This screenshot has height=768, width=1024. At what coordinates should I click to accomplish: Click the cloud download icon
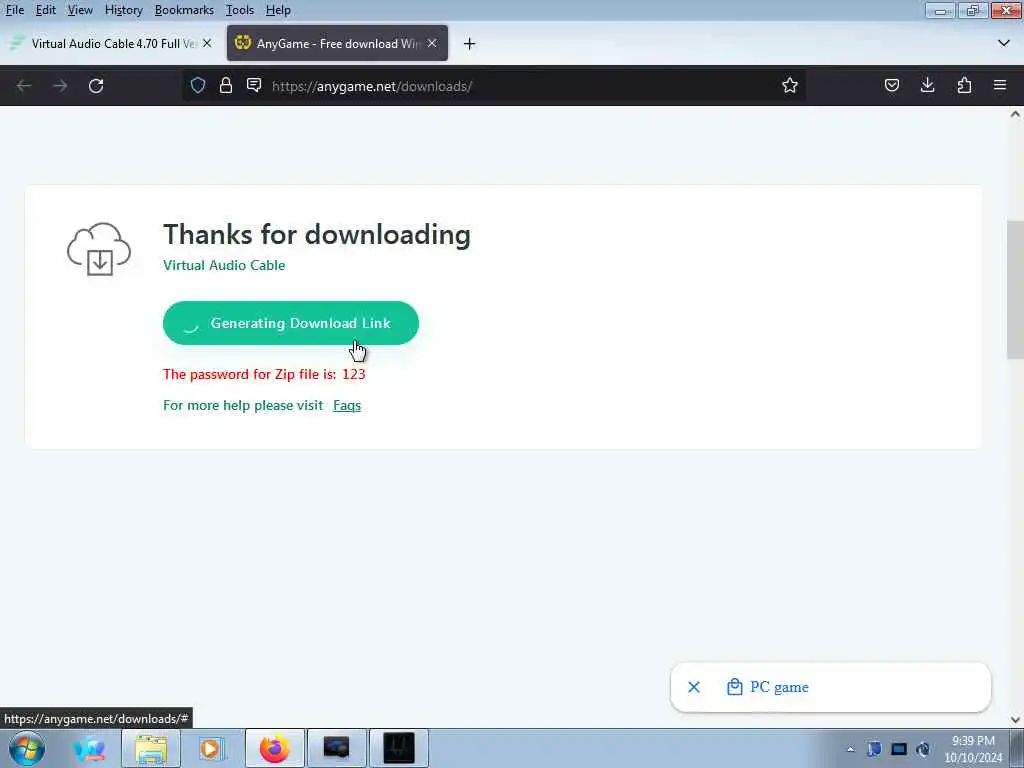pos(99,249)
